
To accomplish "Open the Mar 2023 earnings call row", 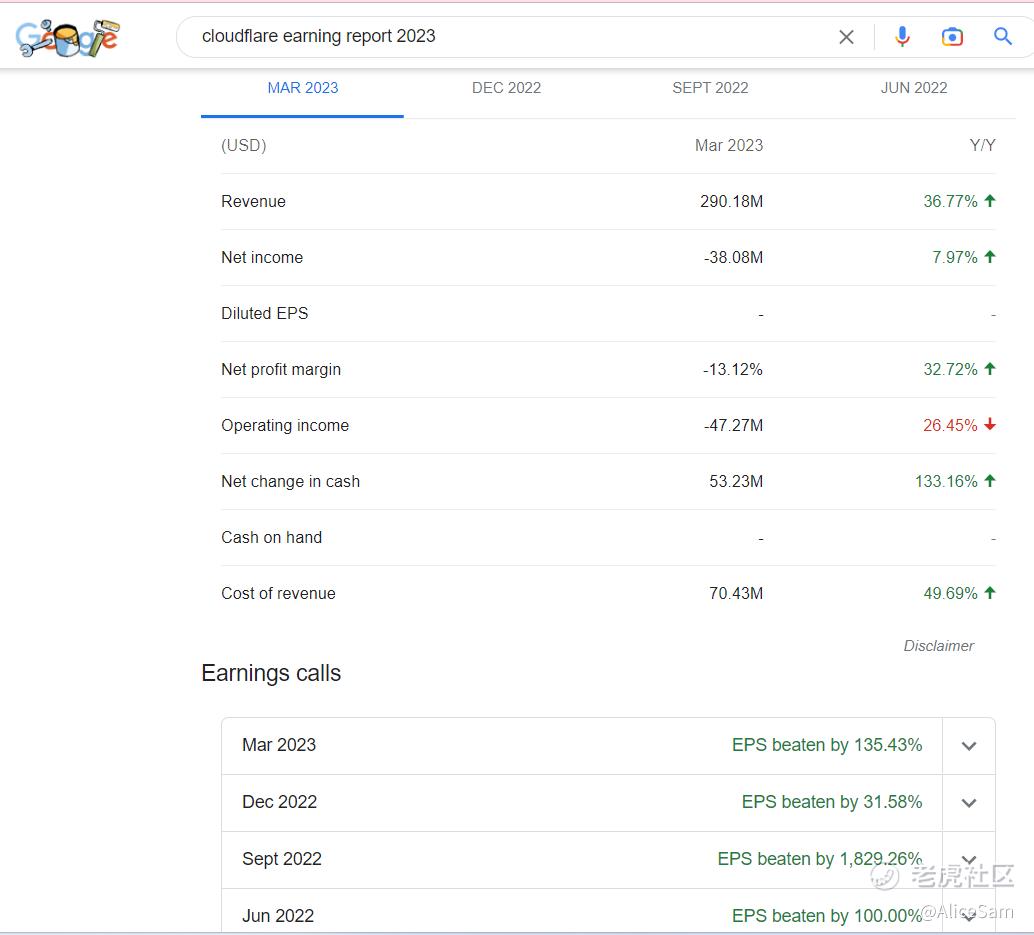I will [608, 746].
